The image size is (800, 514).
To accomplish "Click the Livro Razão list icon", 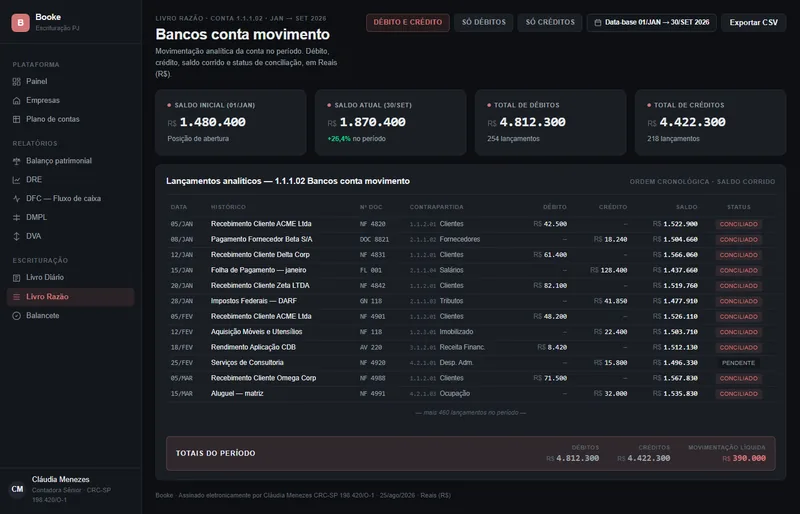I will pyautogui.click(x=16, y=297).
